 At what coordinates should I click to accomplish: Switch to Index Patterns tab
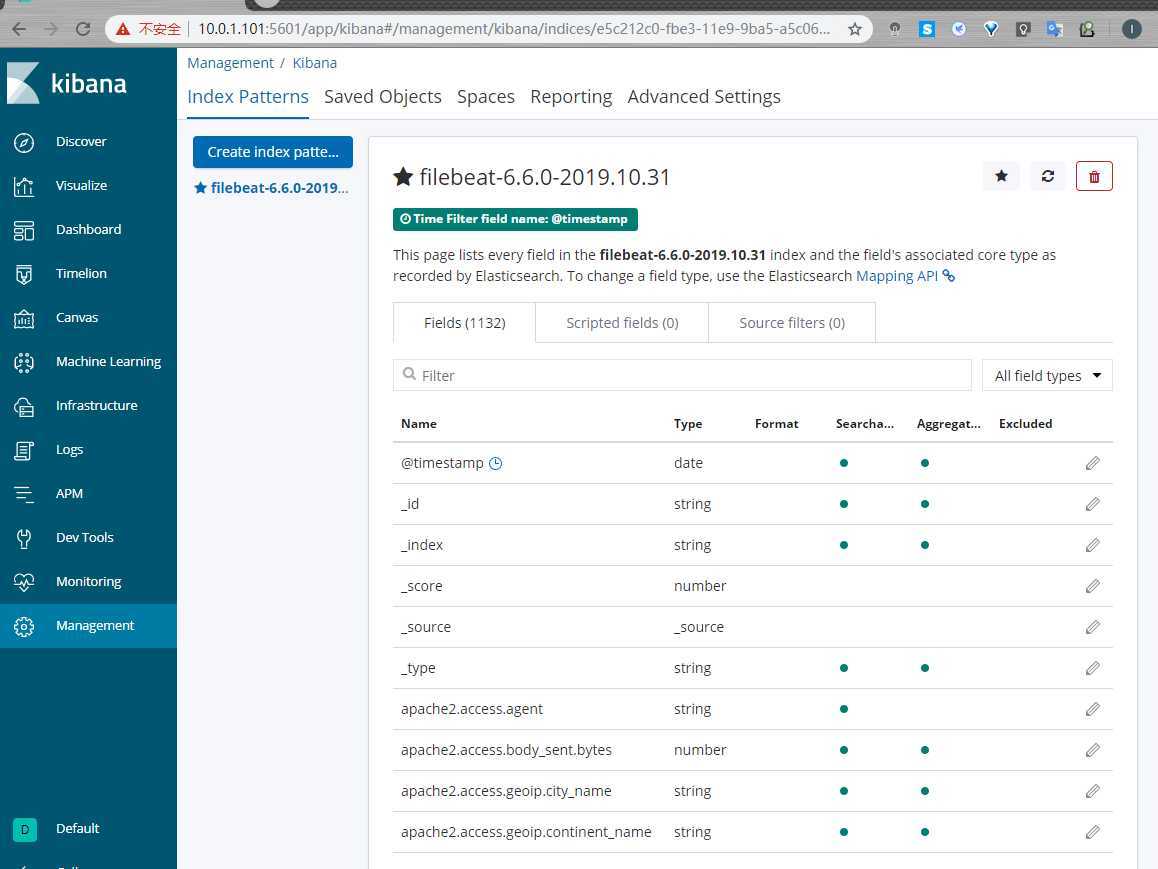pos(248,97)
